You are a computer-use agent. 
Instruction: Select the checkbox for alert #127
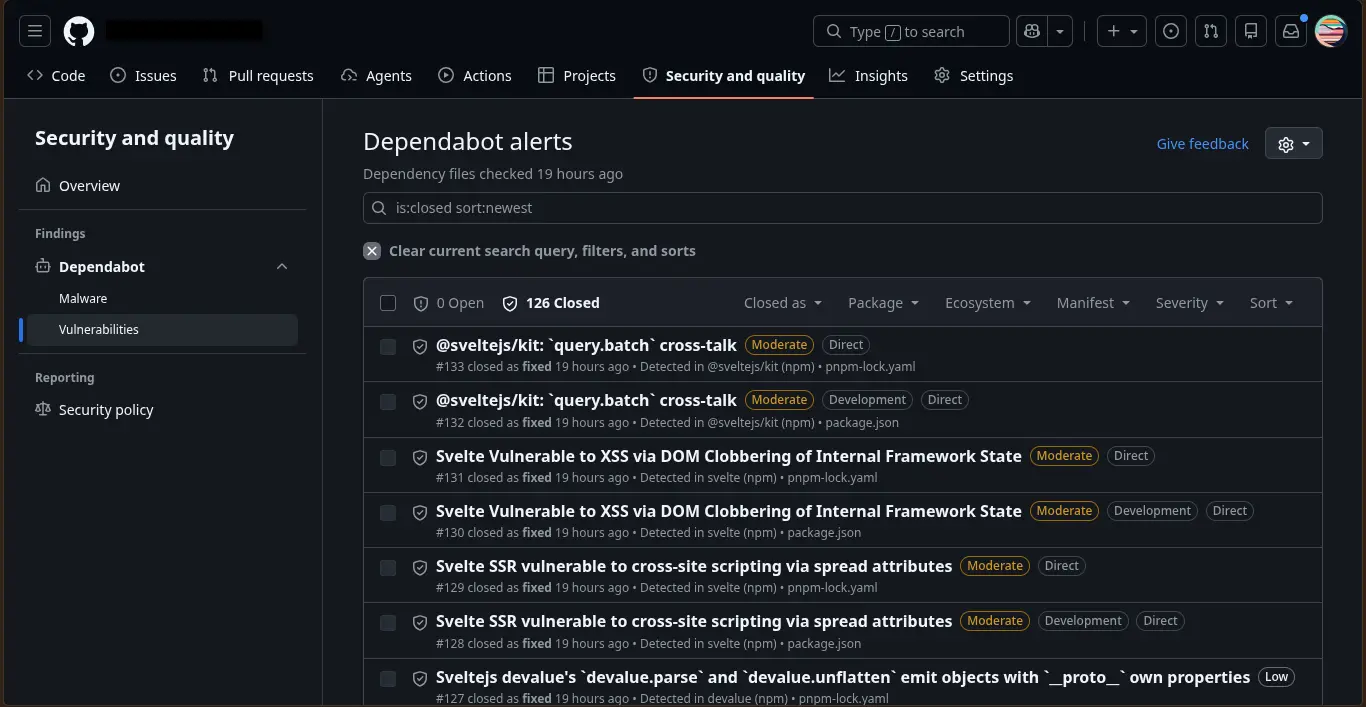(388, 678)
